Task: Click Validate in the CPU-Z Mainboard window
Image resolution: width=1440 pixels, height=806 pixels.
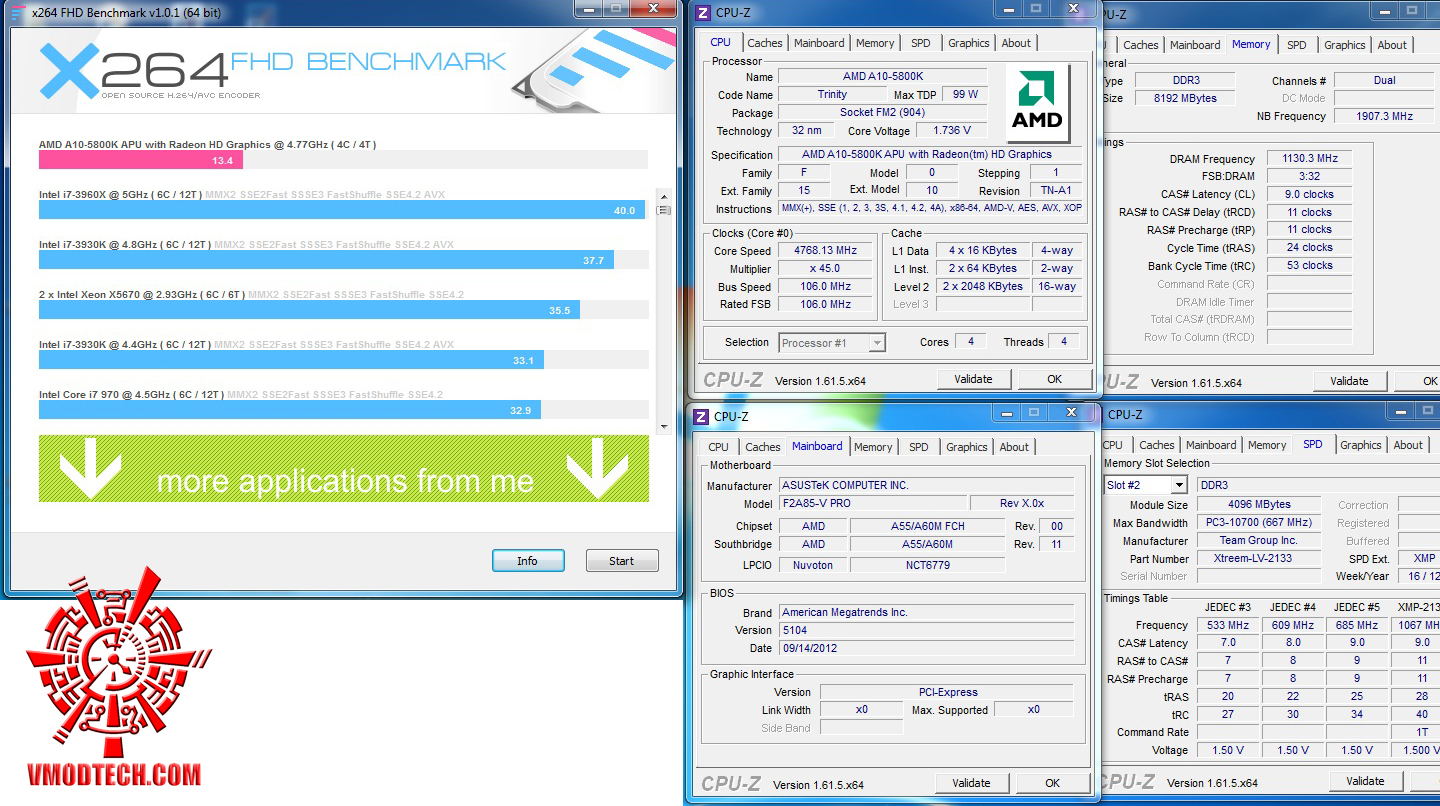Action: 971,783
